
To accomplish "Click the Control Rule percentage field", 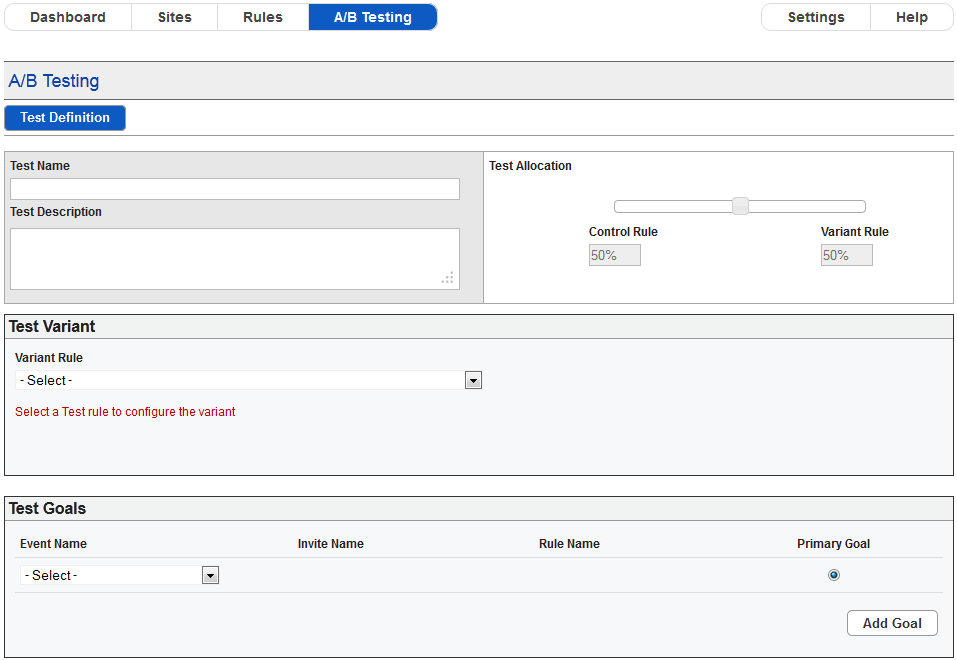I will (615, 255).
